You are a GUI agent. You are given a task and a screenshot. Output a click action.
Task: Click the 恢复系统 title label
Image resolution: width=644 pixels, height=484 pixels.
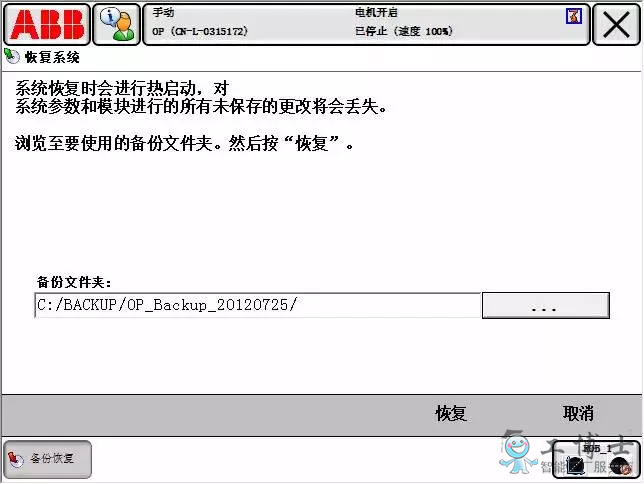click(52, 57)
